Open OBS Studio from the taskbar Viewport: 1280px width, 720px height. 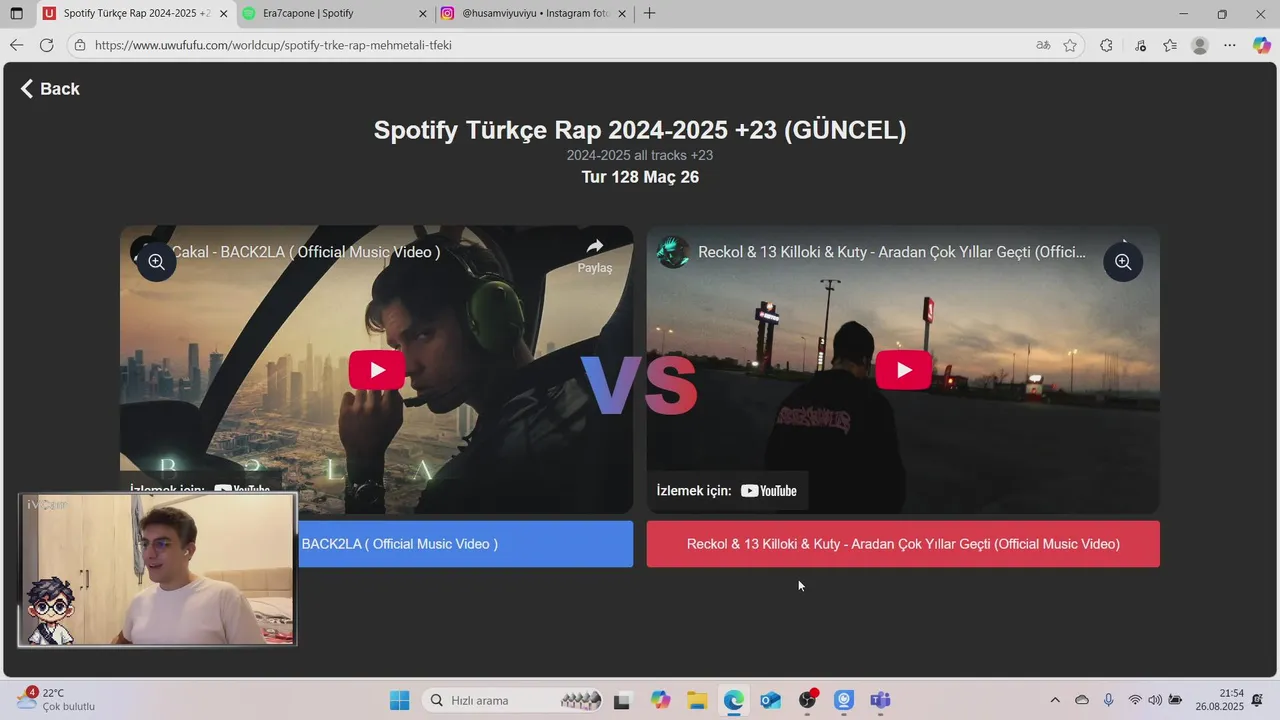[x=807, y=700]
